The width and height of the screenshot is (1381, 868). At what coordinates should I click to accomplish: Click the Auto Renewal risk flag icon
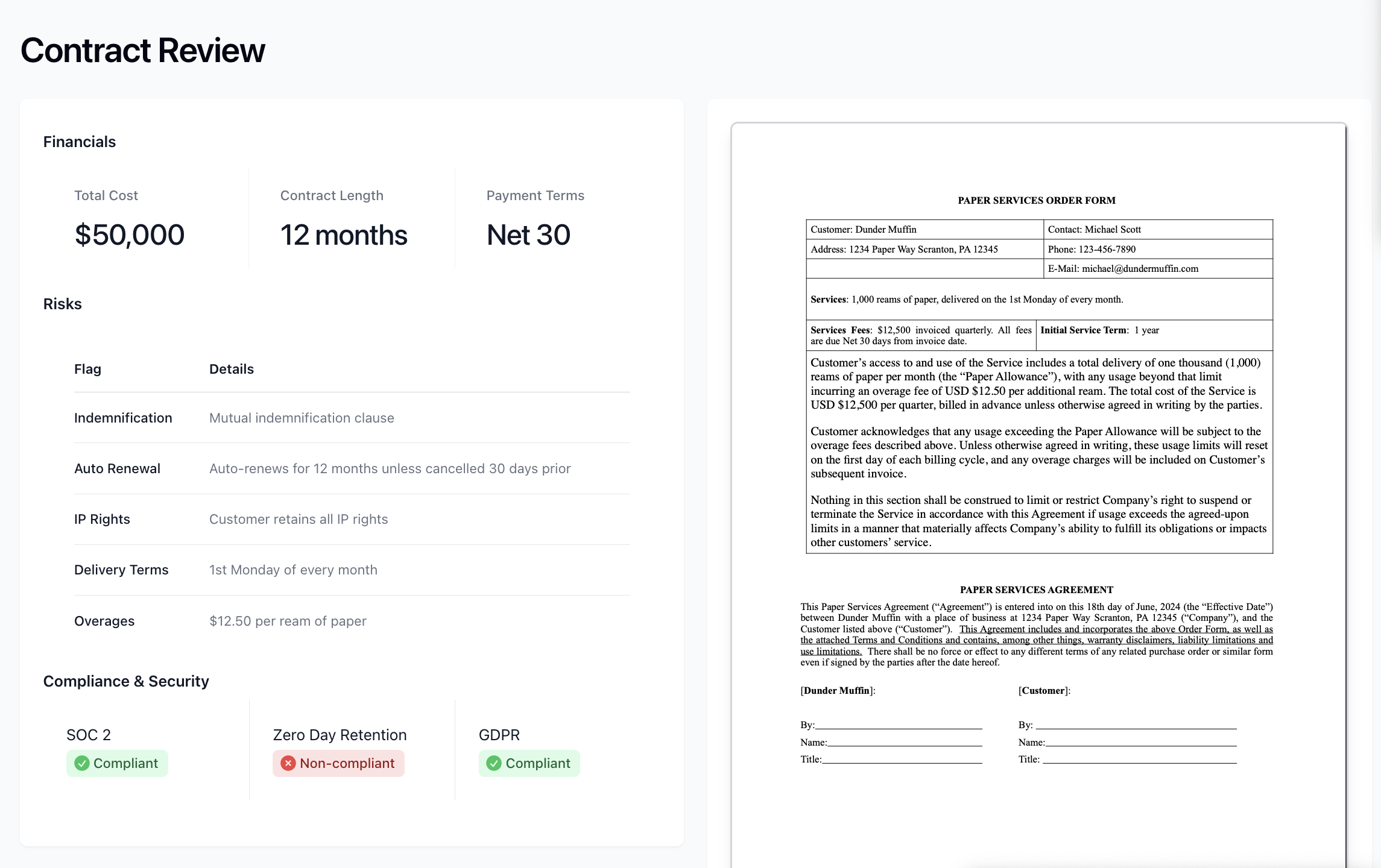point(116,468)
